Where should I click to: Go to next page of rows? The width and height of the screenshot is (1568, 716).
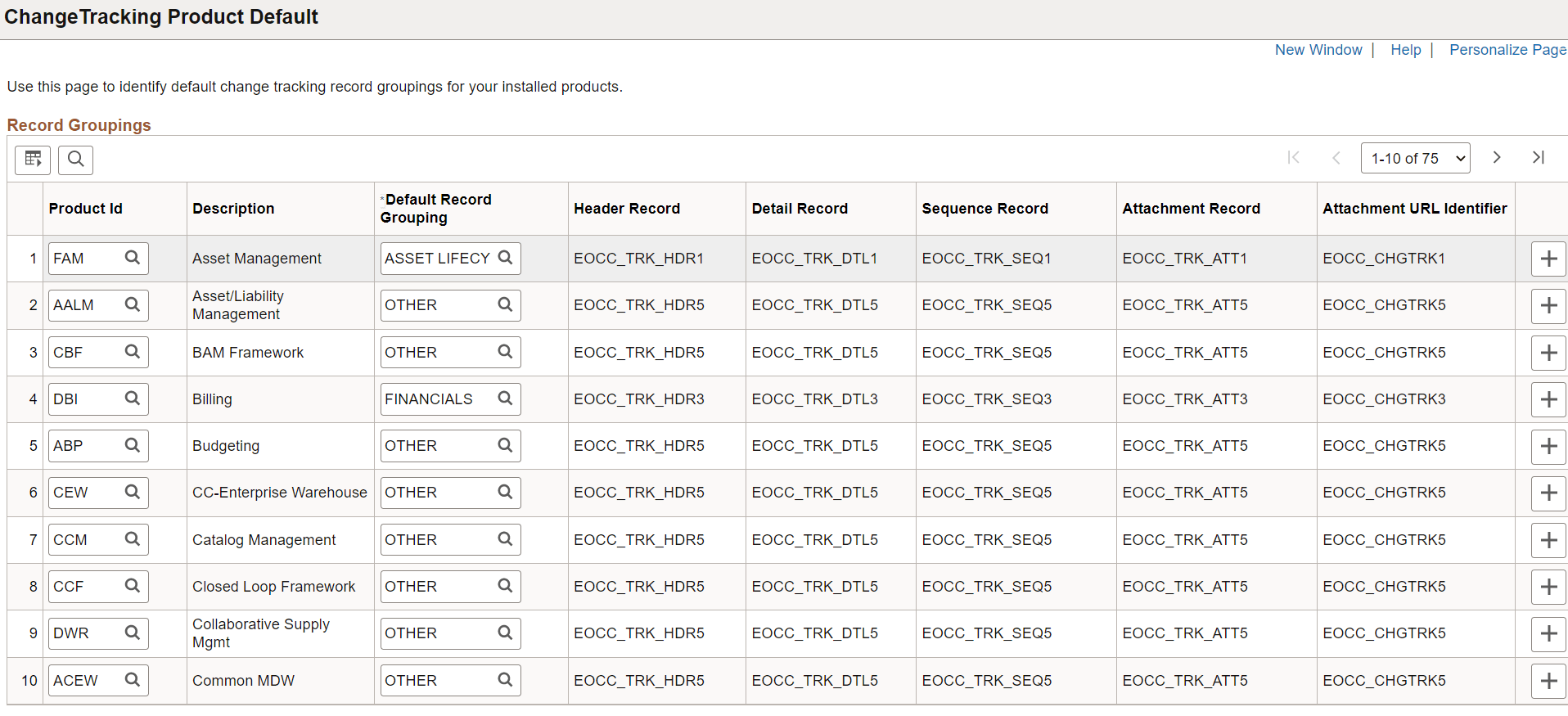pyautogui.click(x=1496, y=158)
